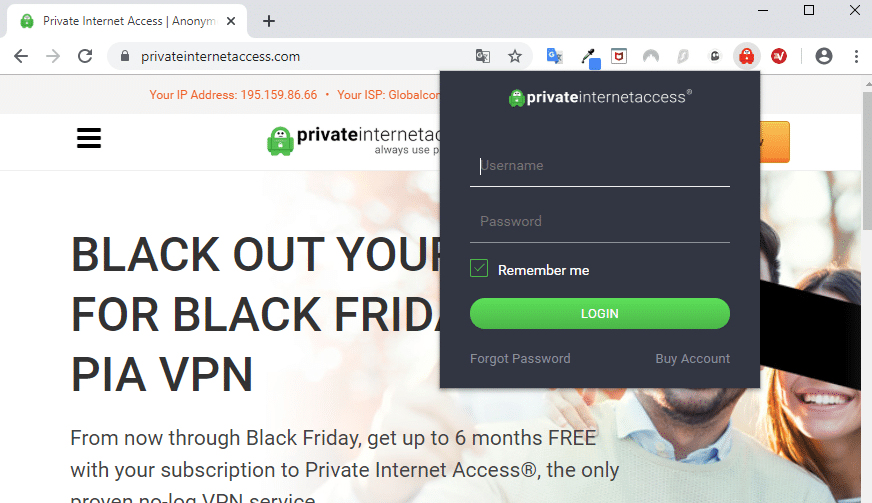872x503 pixels.
Task: Click the green LOGIN button
Action: (600, 313)
